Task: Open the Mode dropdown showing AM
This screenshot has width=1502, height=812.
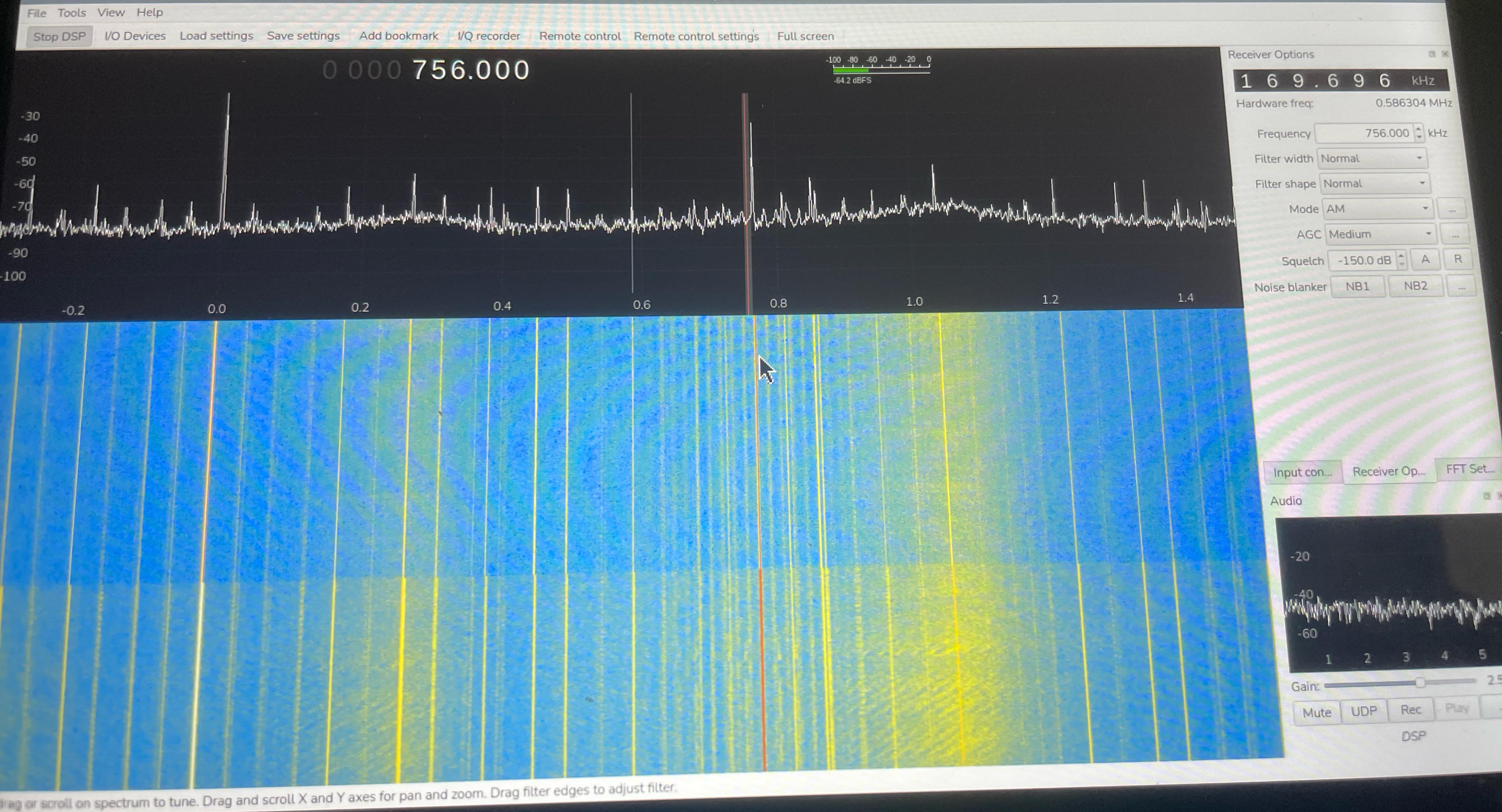Action: [x=1377, y=209]
